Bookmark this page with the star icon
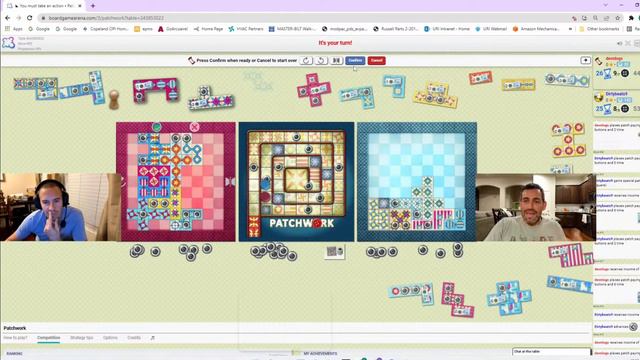 [x=618, y=18]
